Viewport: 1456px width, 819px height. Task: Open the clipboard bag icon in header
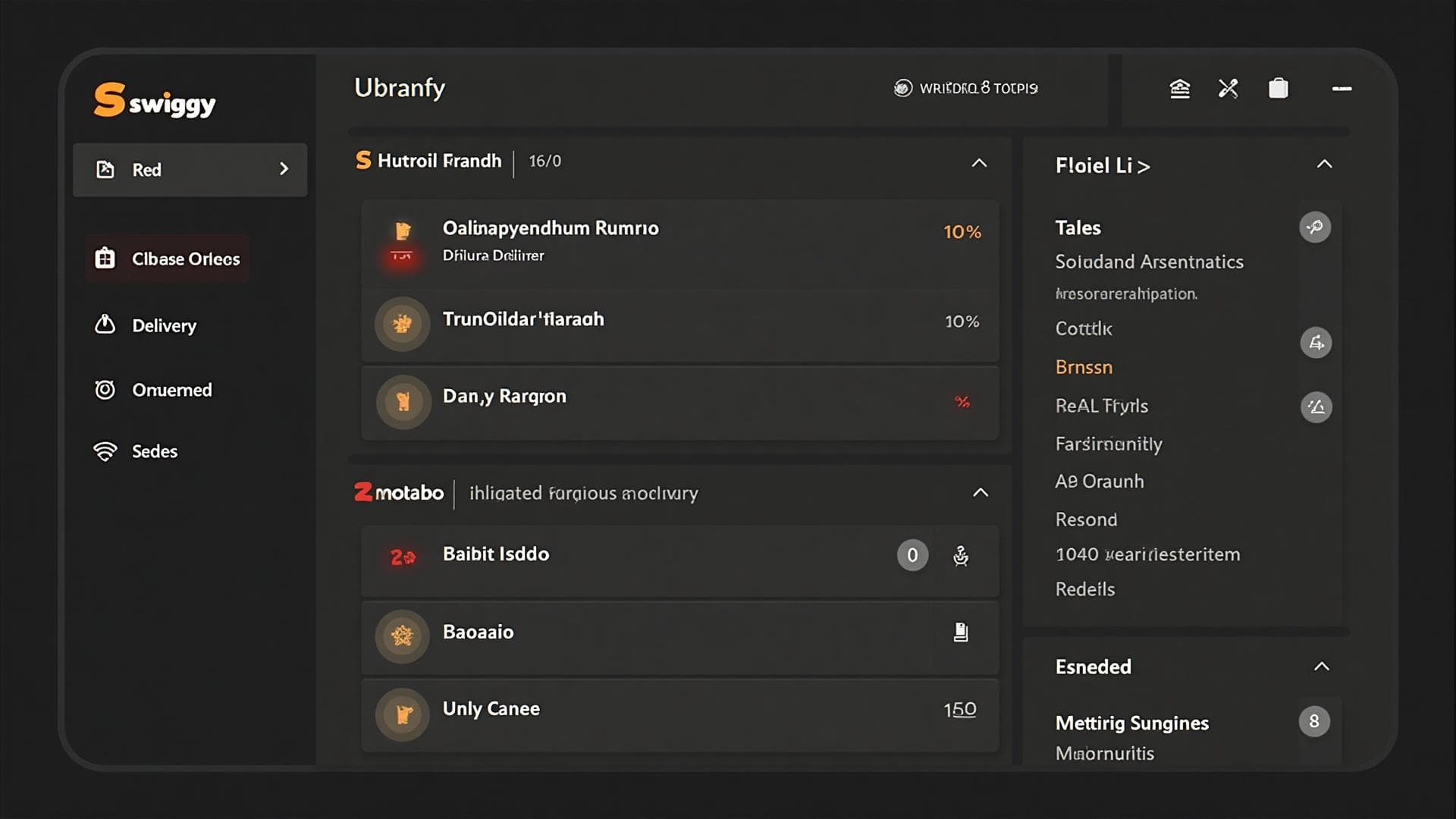pyautogui.click(x=1279, y=89)
